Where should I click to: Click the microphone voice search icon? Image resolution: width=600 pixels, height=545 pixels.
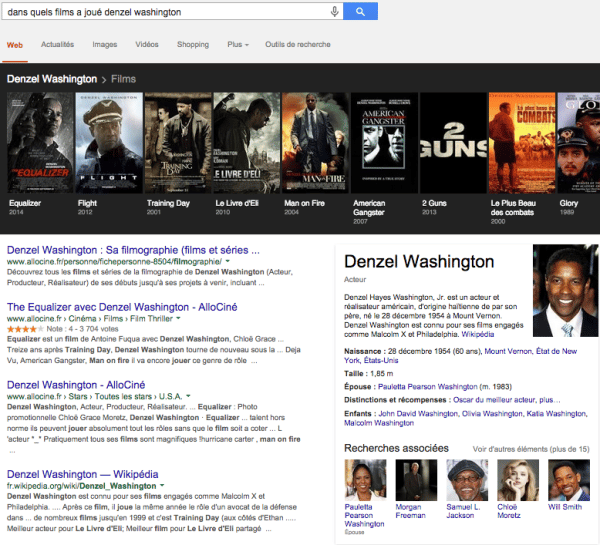[x=334, y=11]
